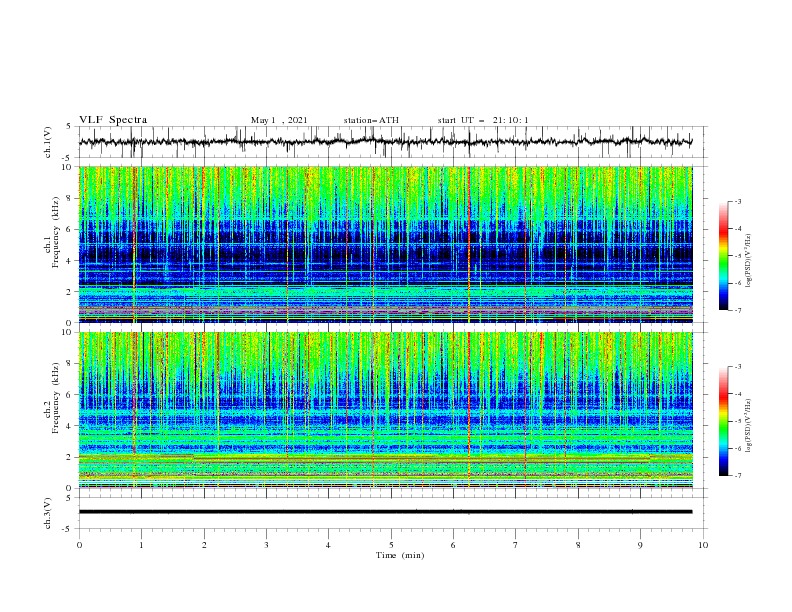Click the red vertical burst in ch.1 spectrogram
The height and width of the screenshot is (612, 792).
pyautogui.click(x=469, y=244)
